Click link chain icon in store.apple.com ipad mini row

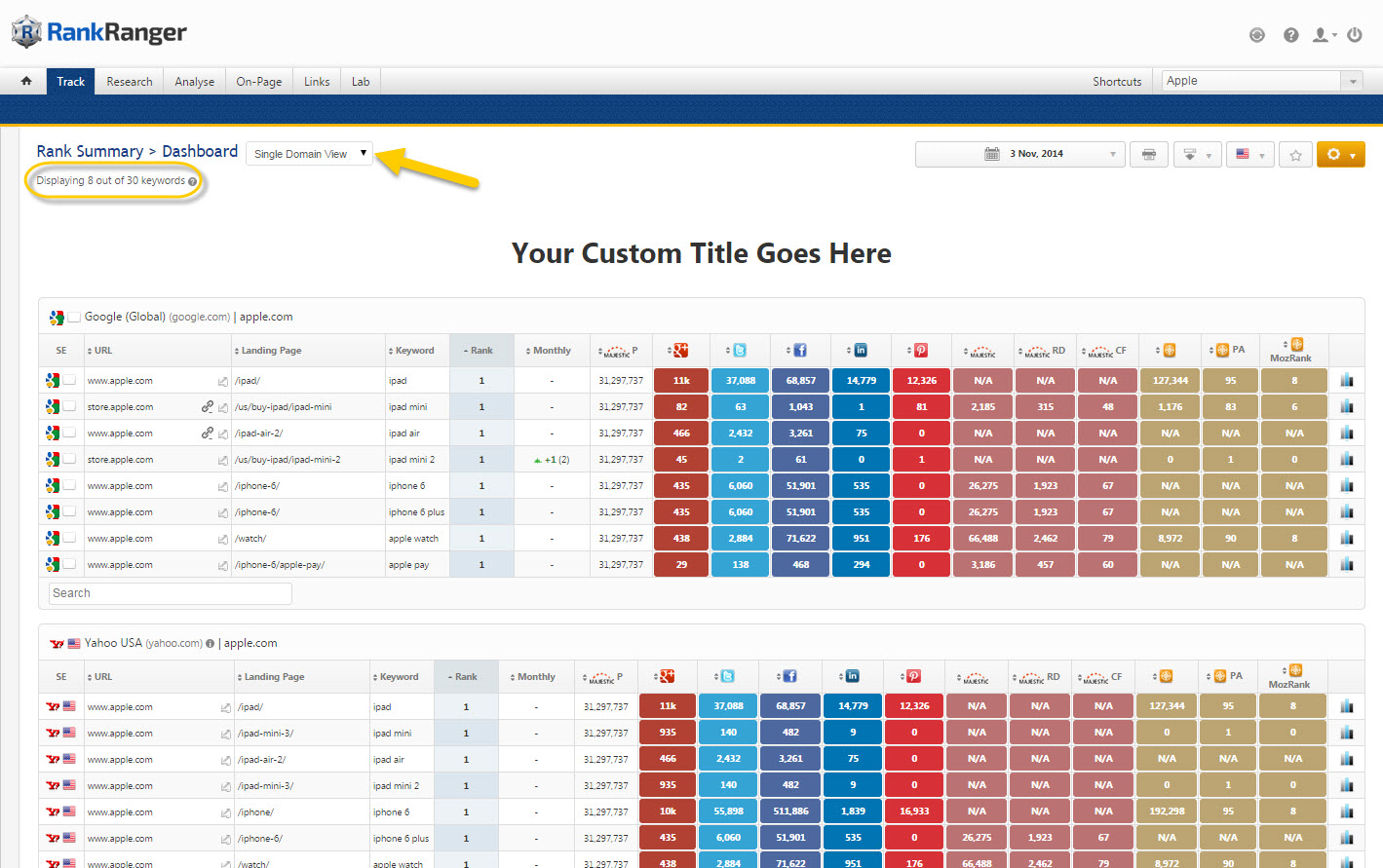(x=207, y=407)
